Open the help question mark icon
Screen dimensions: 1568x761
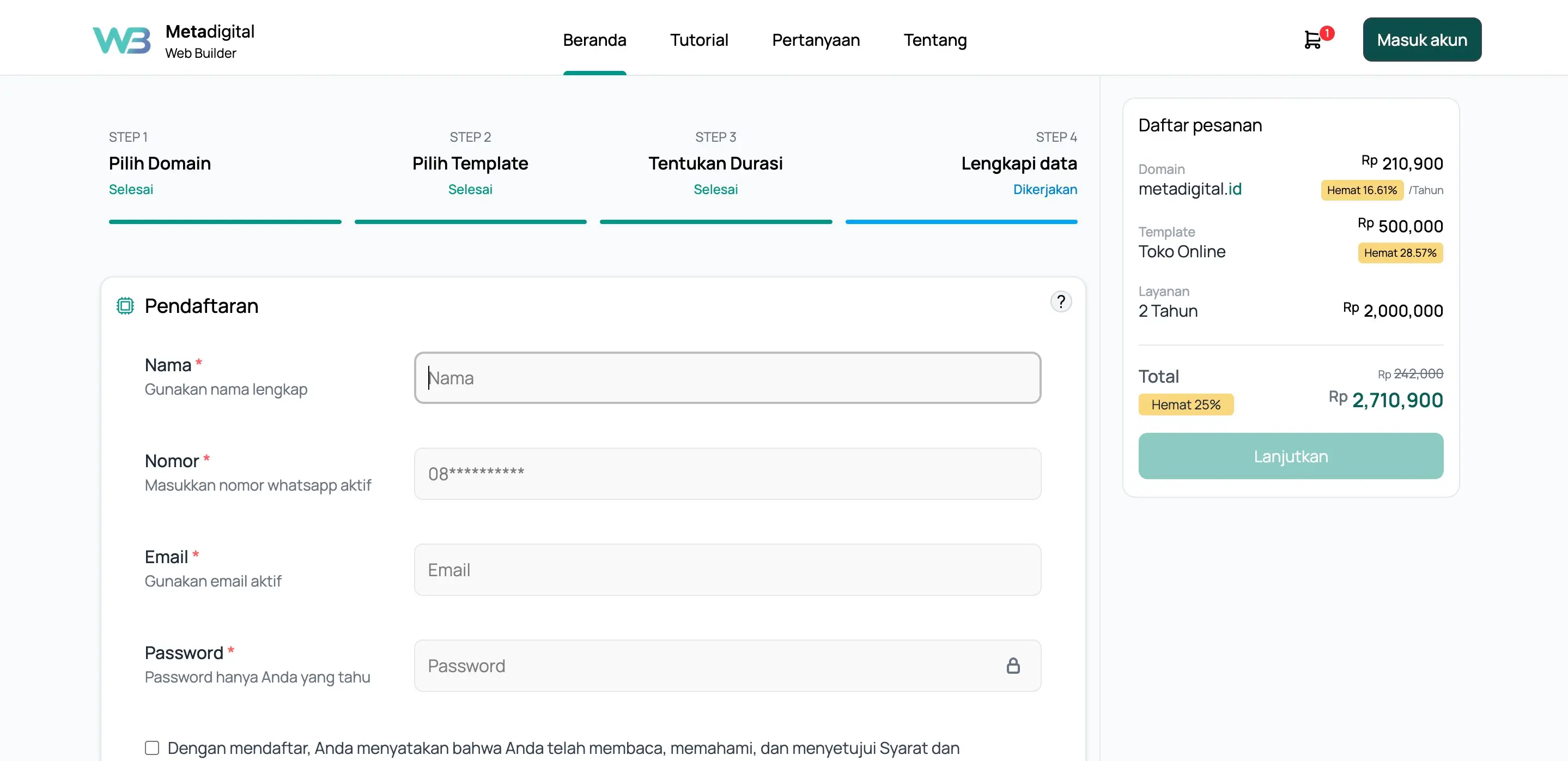pyautogui.click(x=1060, y=301)
